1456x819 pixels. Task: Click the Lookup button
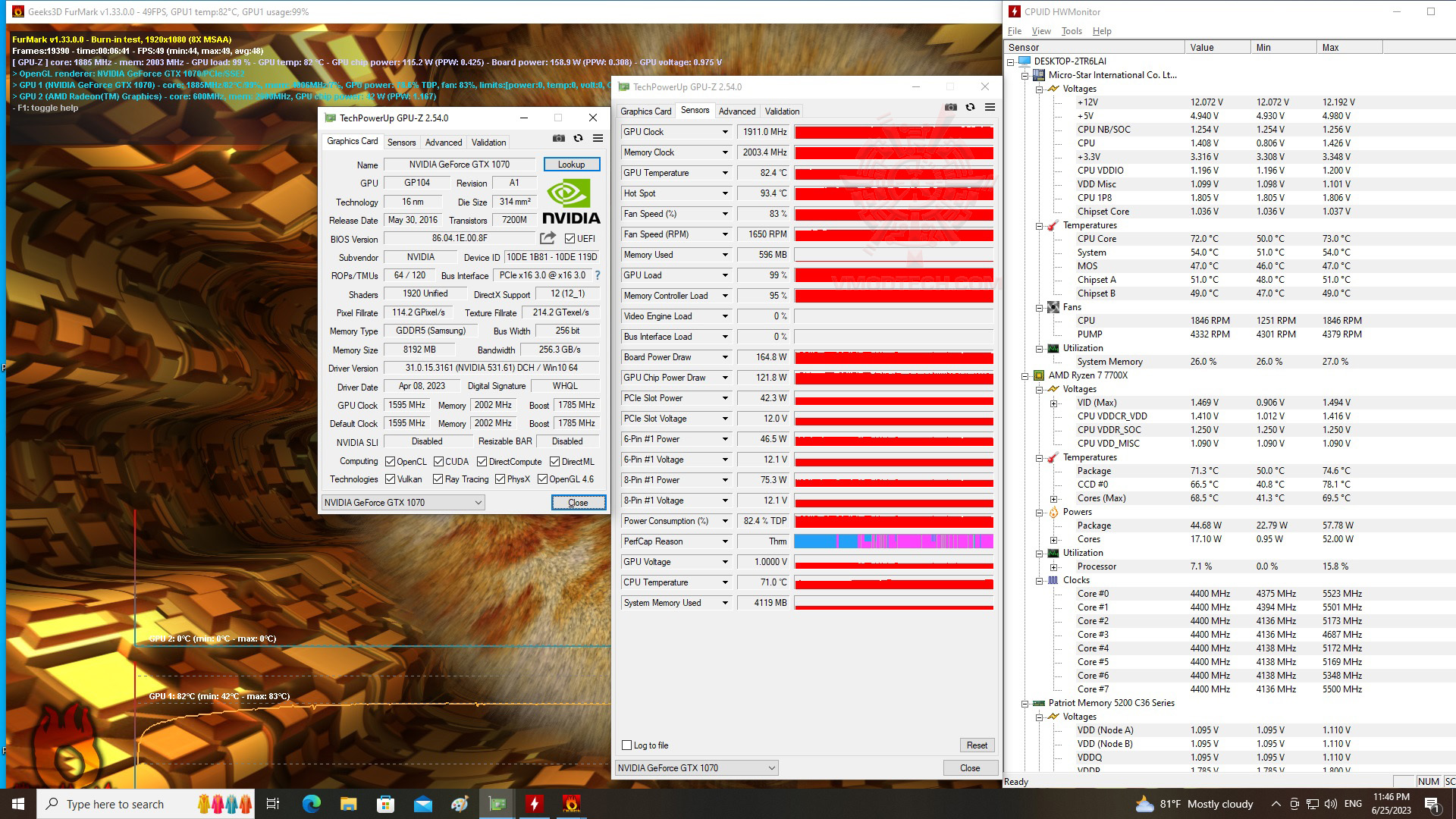coord(571,165)
